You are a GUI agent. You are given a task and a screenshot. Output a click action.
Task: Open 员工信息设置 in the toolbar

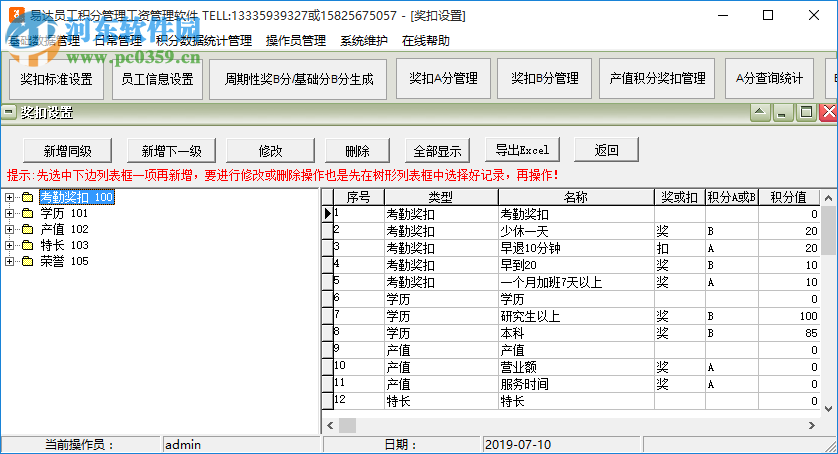157,79
